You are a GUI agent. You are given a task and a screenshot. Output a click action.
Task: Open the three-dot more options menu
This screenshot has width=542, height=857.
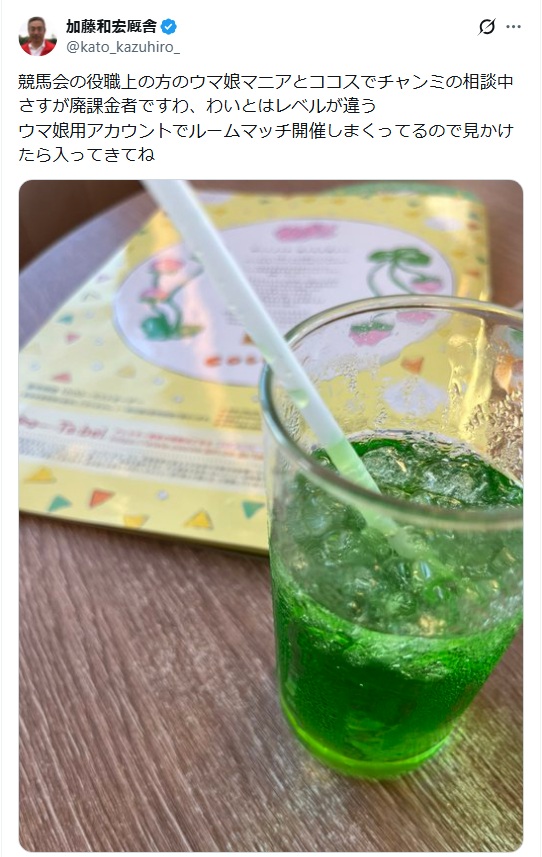click(x=514, y=26)
